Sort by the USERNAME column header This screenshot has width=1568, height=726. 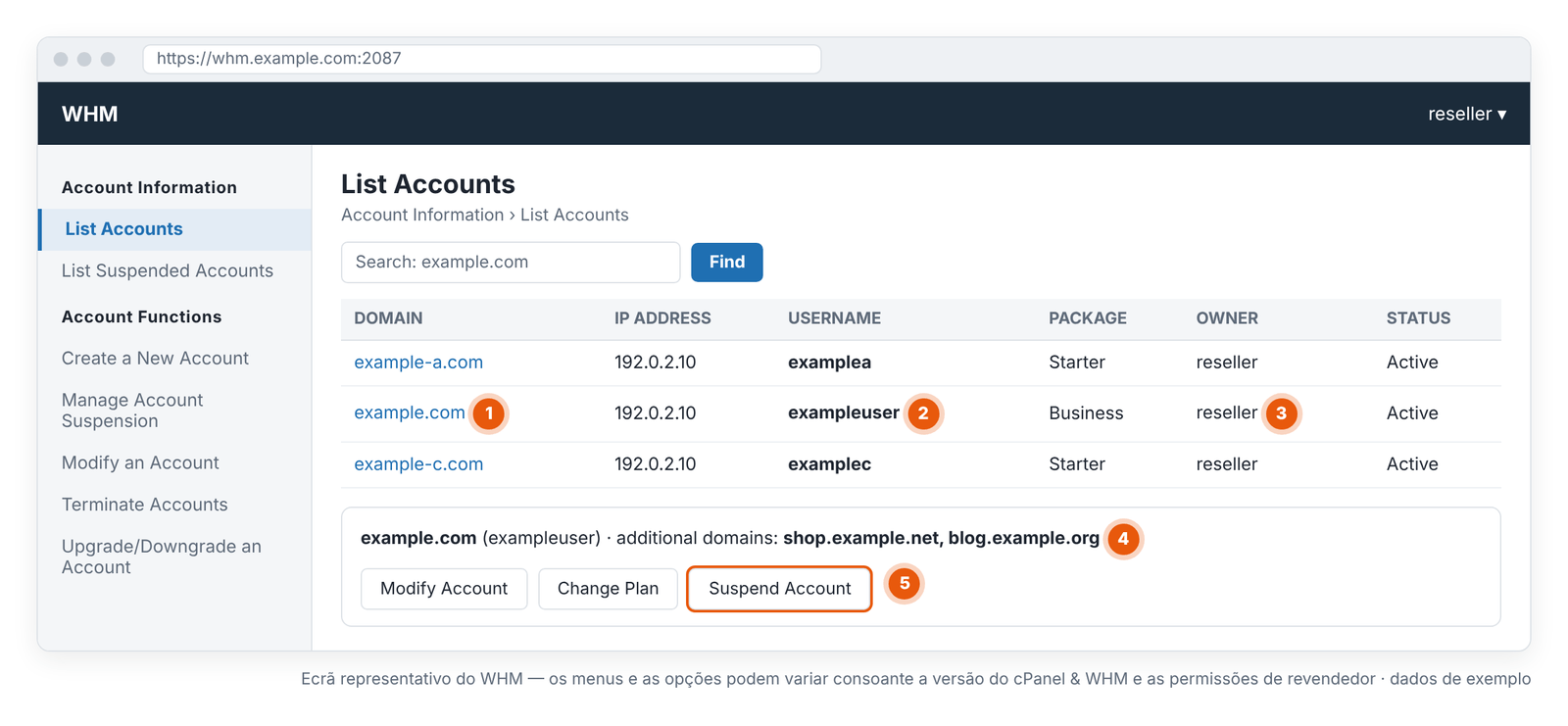click(x=834, y=318)
